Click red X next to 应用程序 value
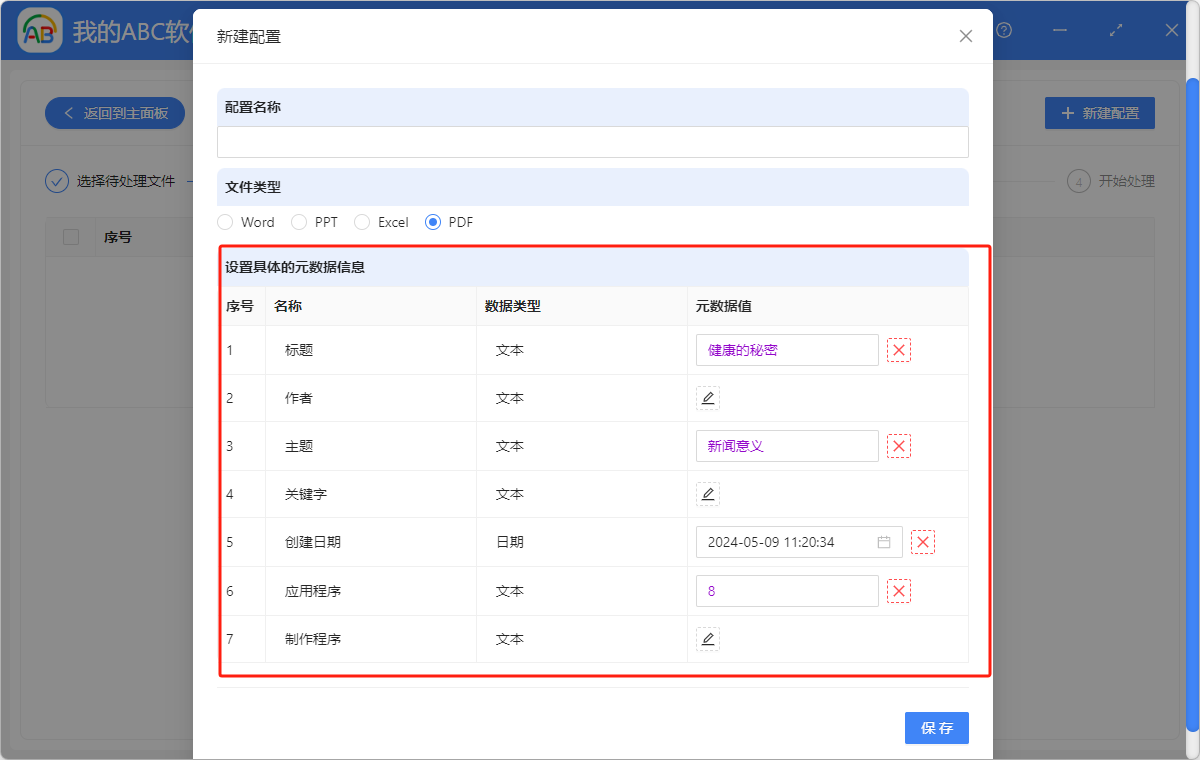The width and height of the screenshot is (1200, 760). tap(899, 591)
